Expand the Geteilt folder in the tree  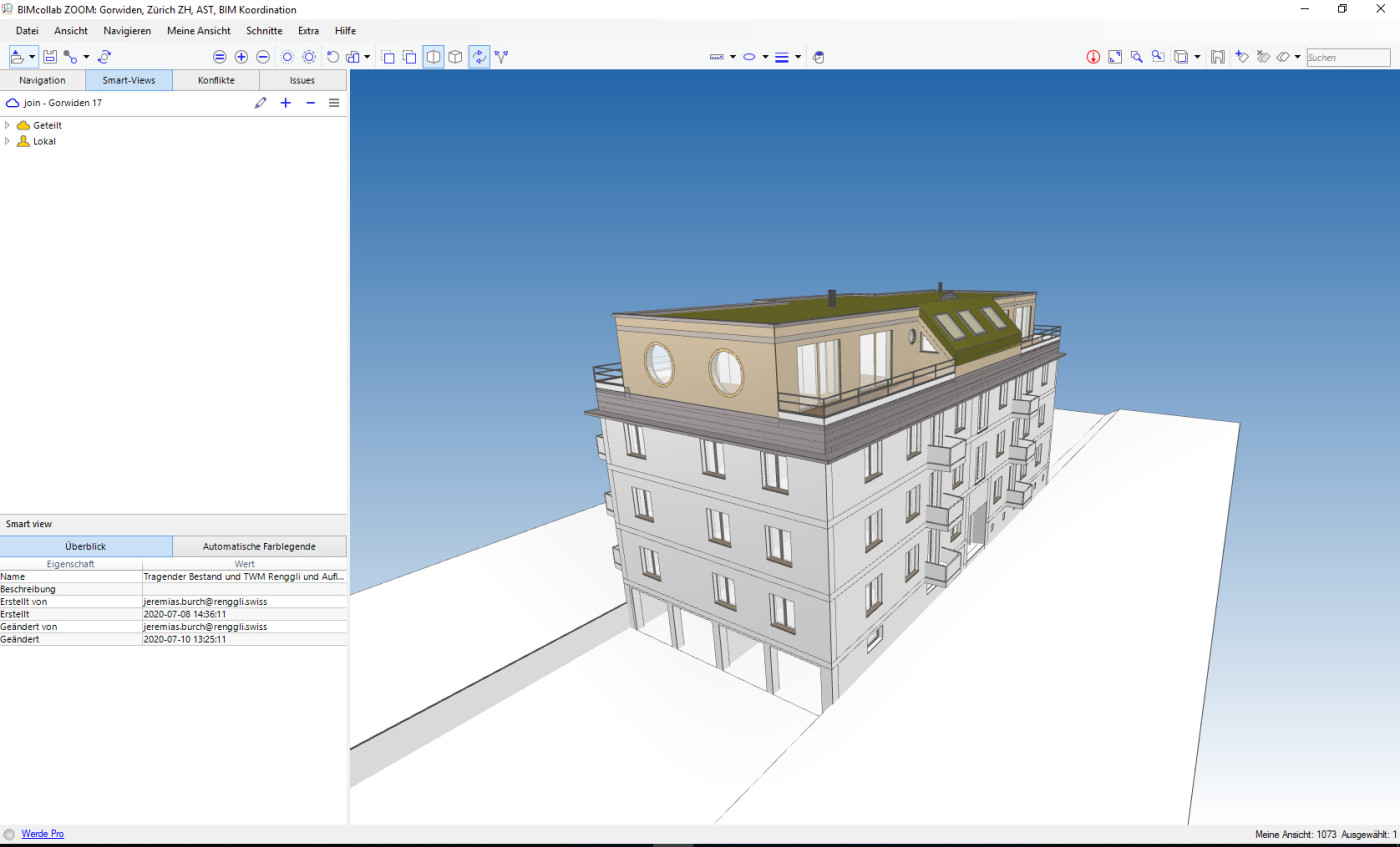[10, 125]
